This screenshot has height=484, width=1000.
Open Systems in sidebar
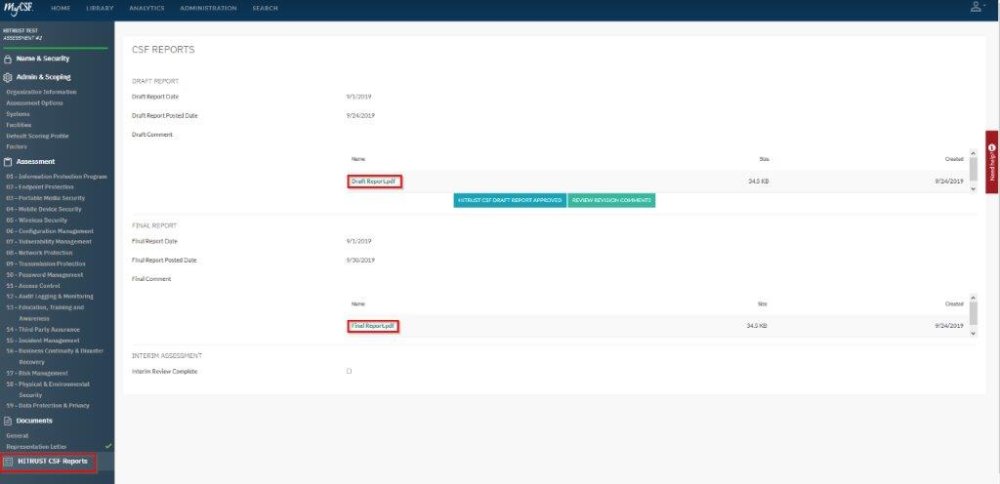pyautogui.click(x=18, y=114)
